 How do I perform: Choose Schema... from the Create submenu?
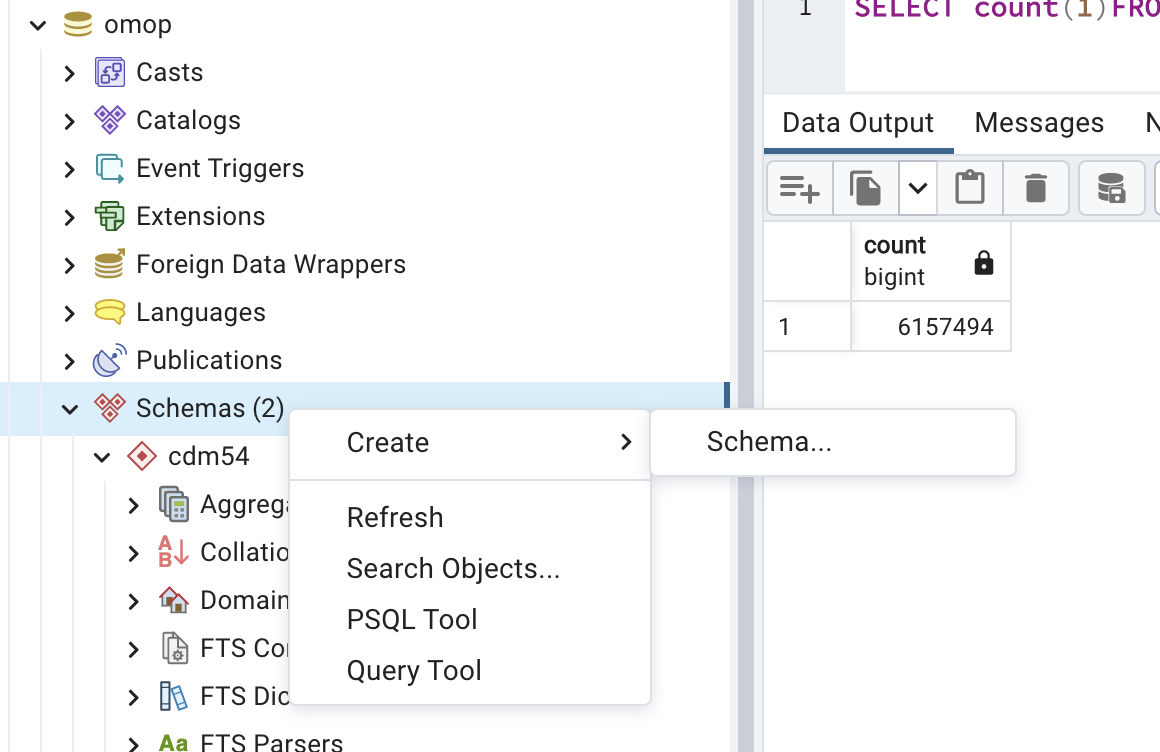[x=769, y=442]
